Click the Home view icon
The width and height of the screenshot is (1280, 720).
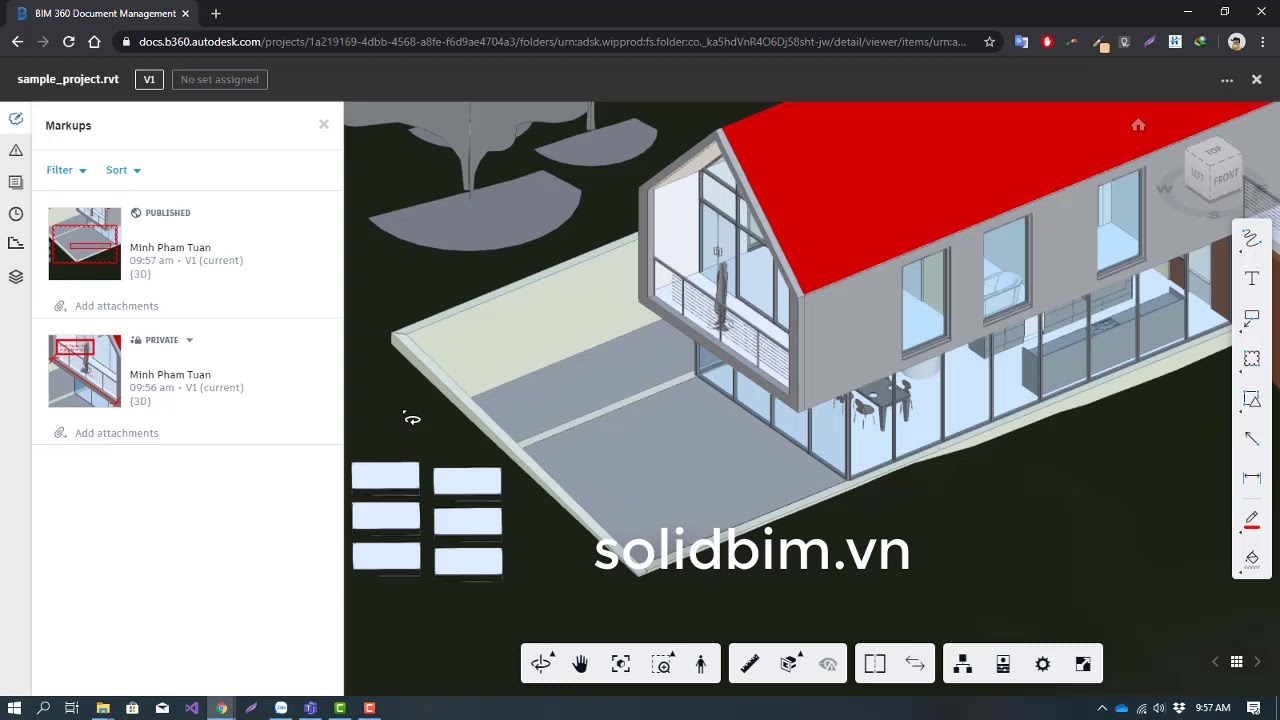tap(1138, 125)
